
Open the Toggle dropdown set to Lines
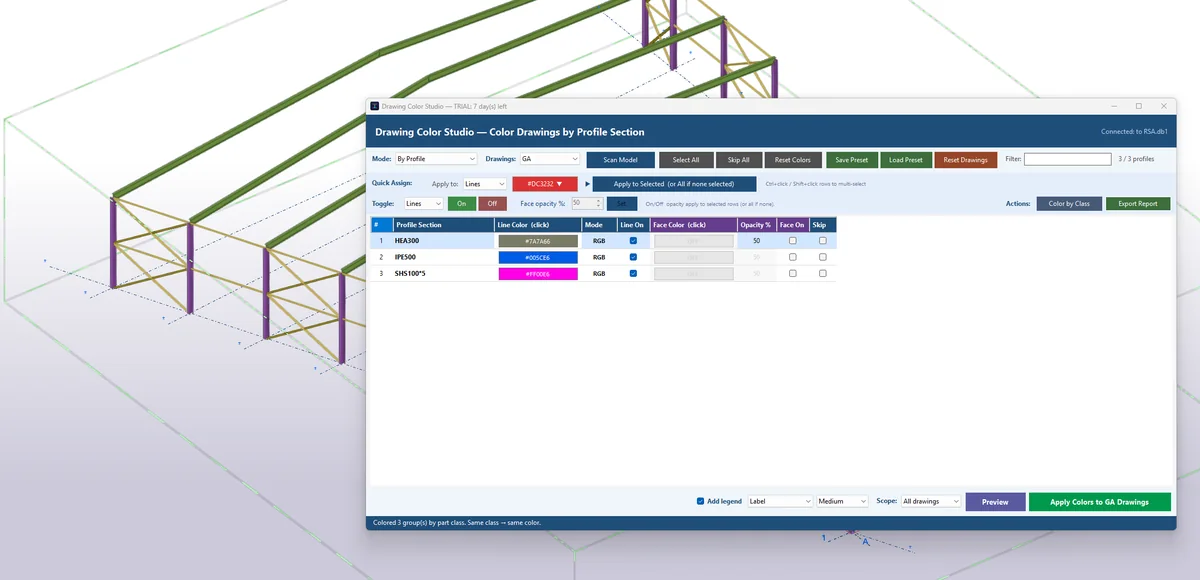tap(423, 203)
